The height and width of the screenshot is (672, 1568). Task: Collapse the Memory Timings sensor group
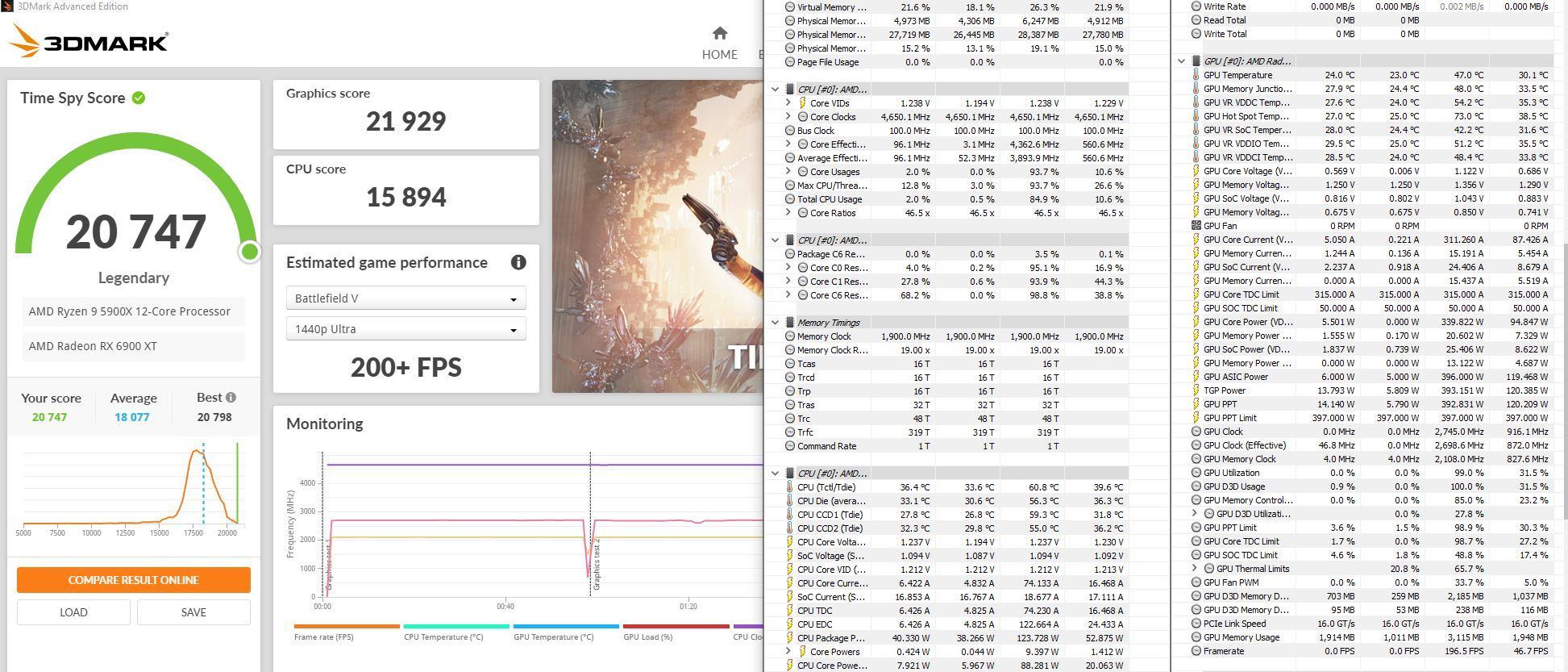pos(776,323)
